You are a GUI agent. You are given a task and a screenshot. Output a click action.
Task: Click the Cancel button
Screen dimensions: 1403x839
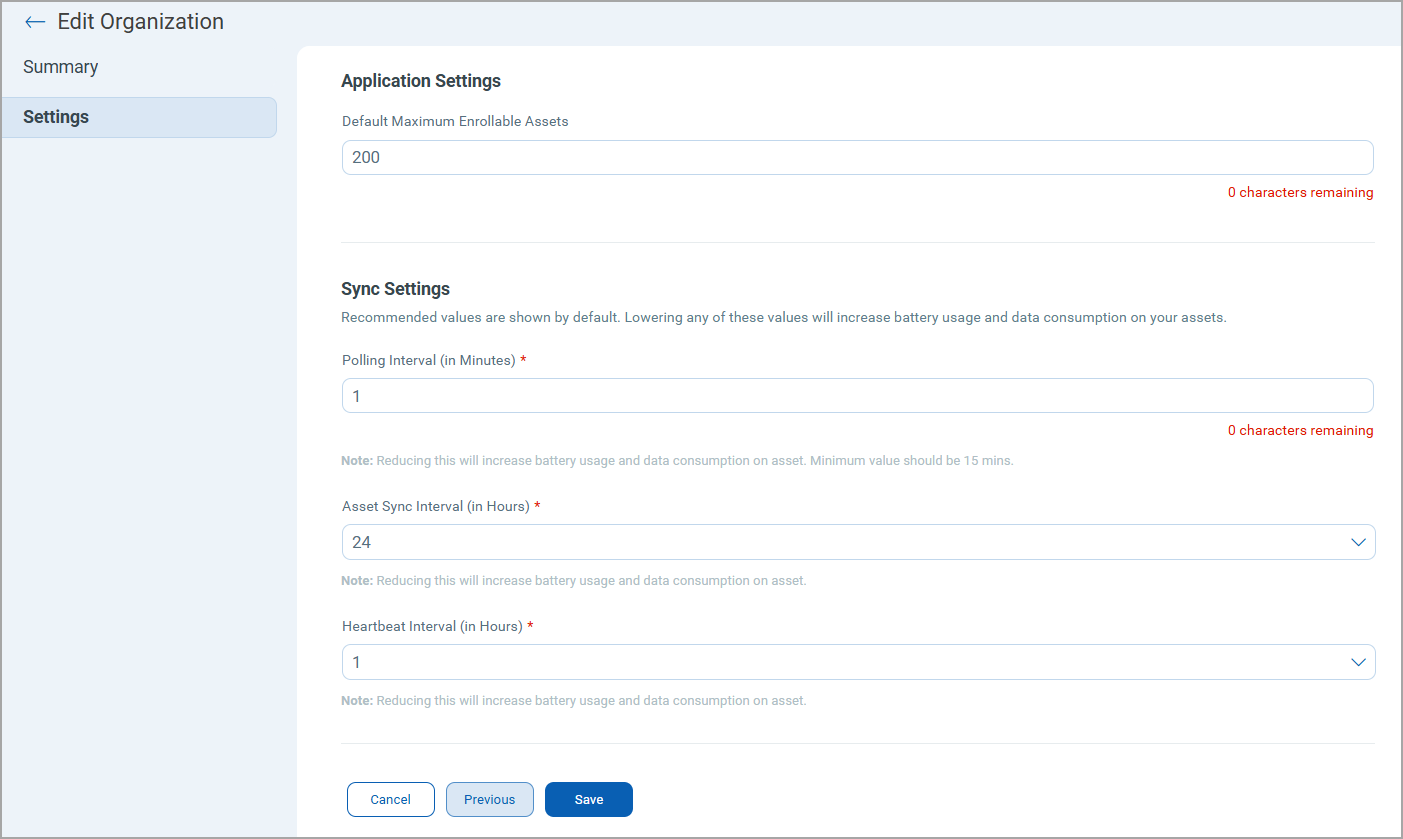391,799
